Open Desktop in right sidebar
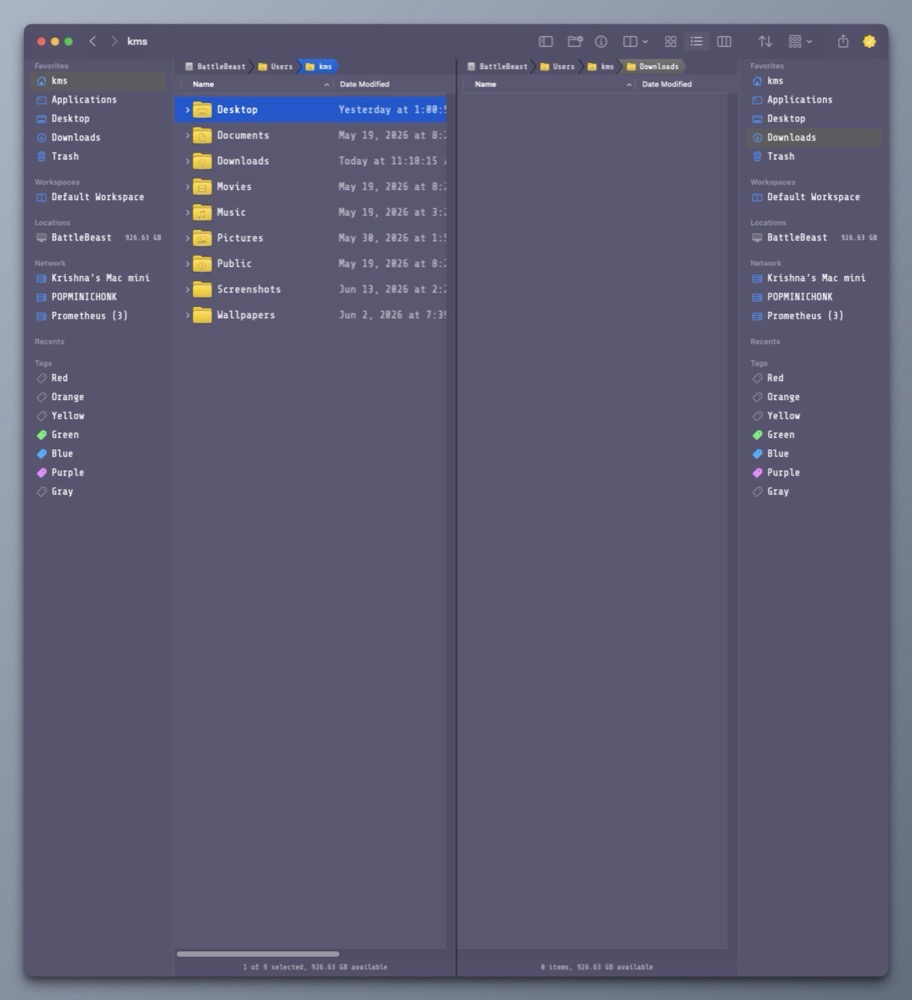 pyautogui.click(x=814, y=119)
